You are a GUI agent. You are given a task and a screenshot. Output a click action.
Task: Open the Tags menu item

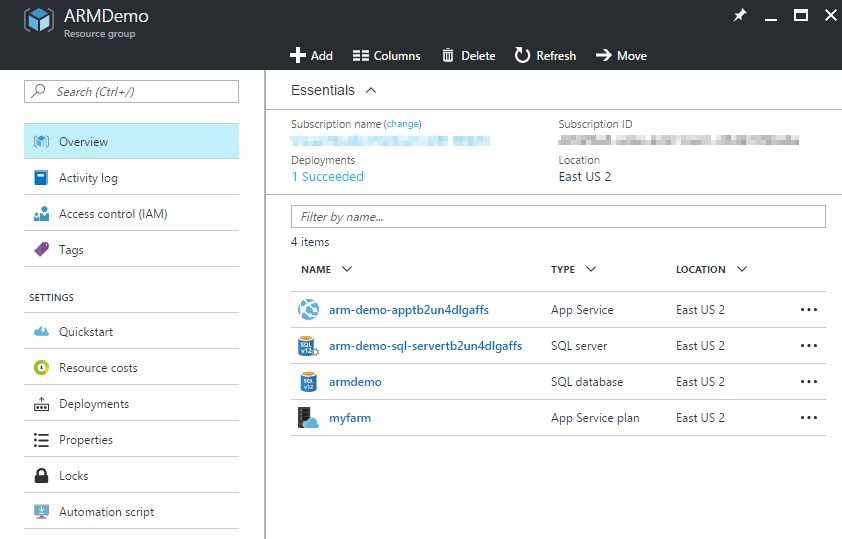[132, 249]
